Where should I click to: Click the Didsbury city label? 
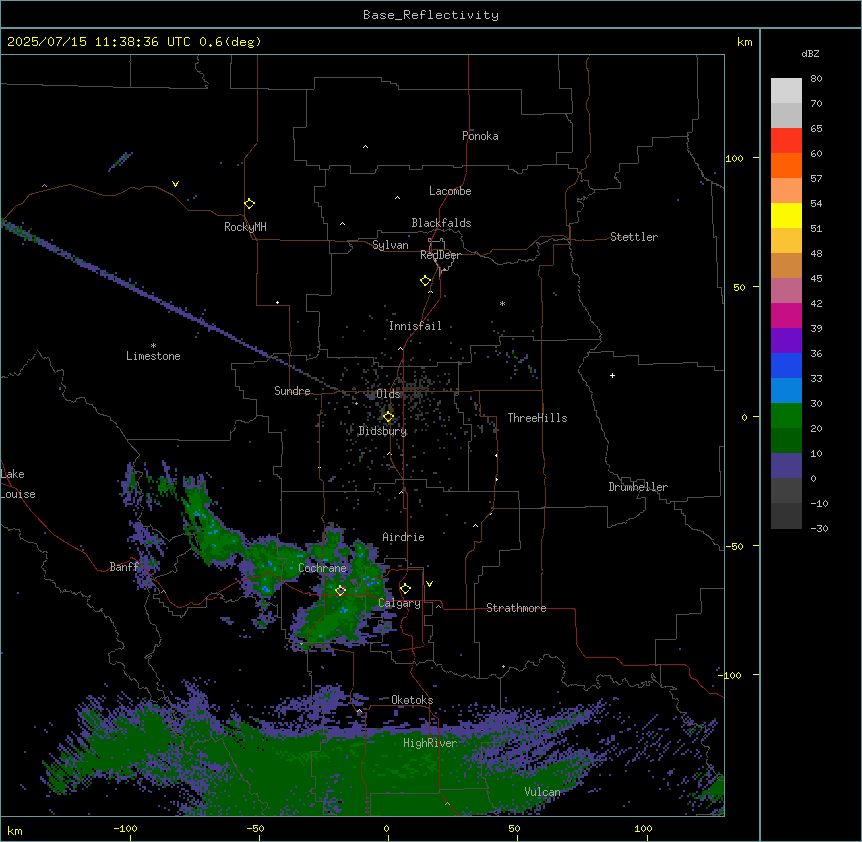(383, 431)
